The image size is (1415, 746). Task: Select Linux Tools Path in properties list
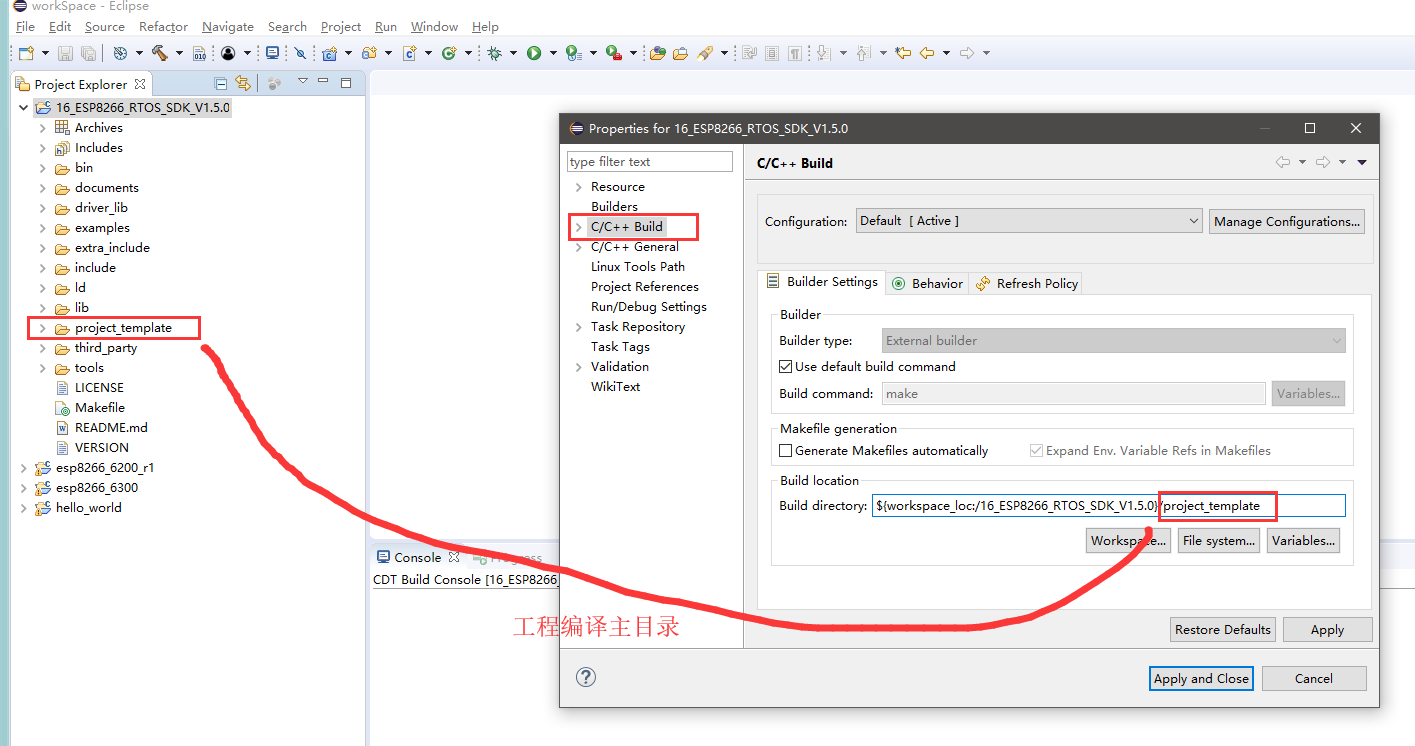click(x=638, y=267)
